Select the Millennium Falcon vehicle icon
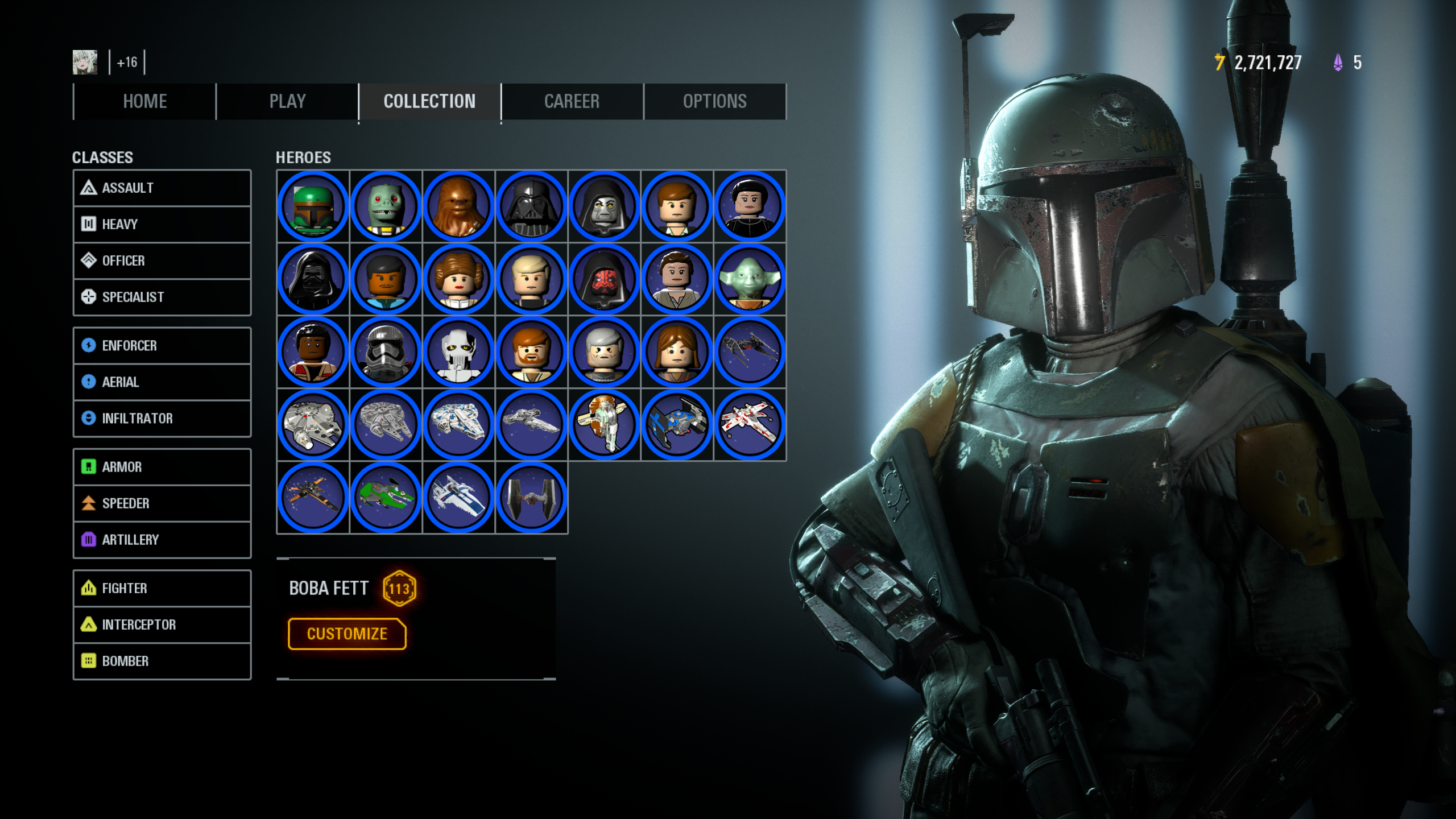1456x819 pixels. point(313,424)
